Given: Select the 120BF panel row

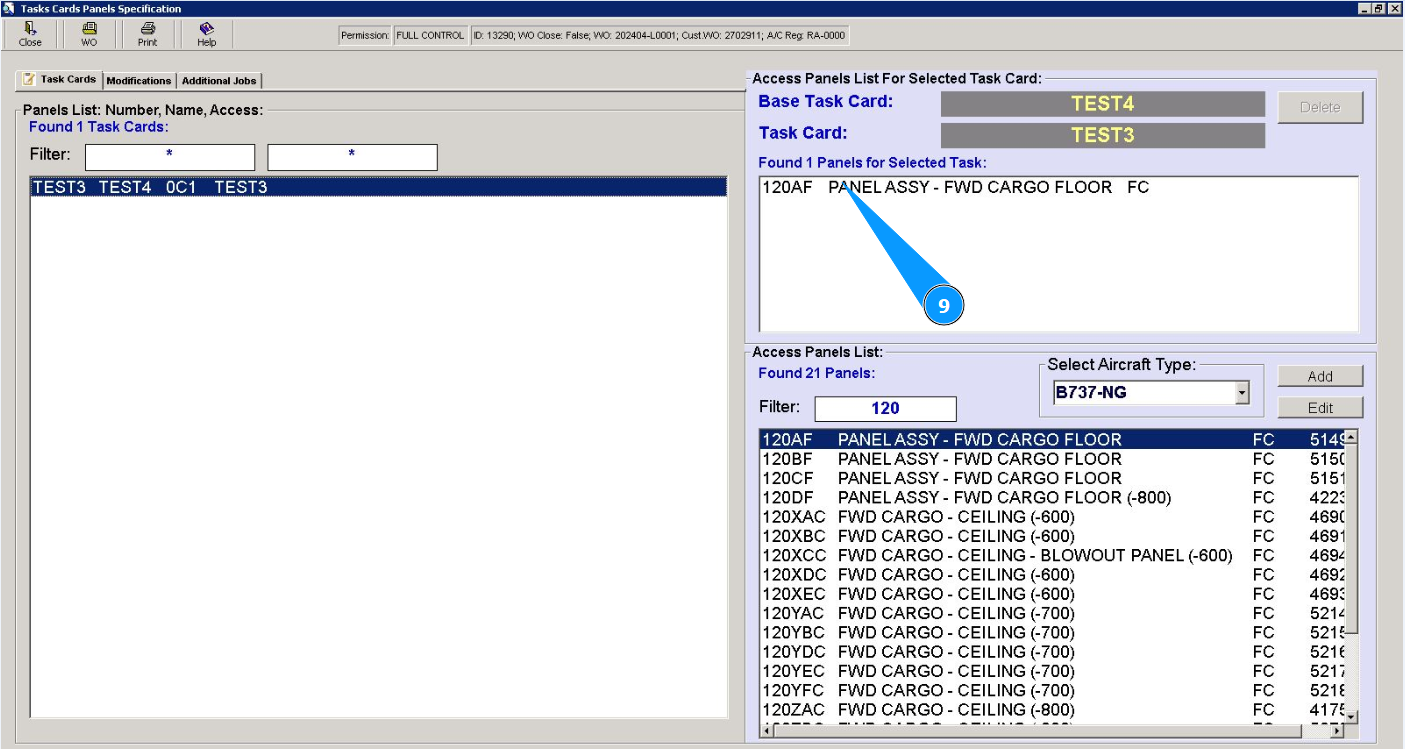Looking at the screenshot, I should 1052,459.
